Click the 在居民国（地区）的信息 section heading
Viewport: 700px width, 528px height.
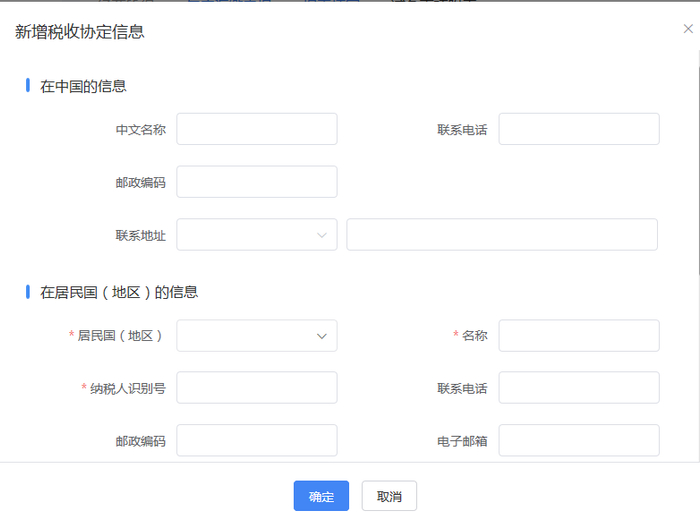tap(119, 292)
